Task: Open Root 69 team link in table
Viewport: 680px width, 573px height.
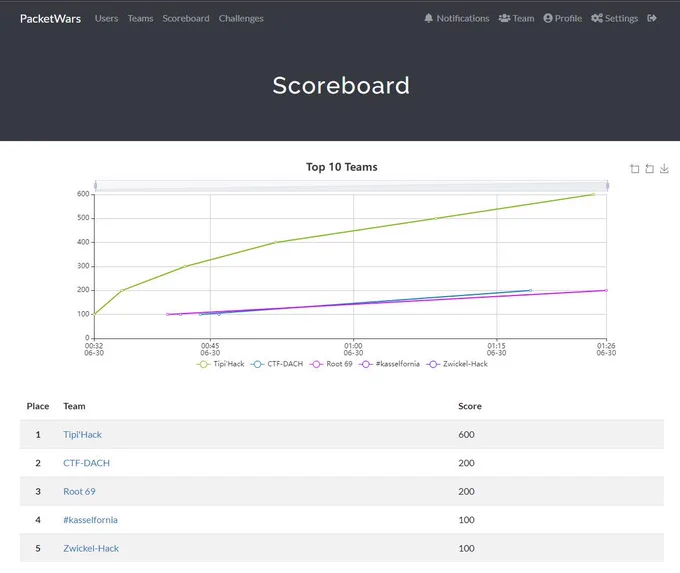Action: click(79, 491)
